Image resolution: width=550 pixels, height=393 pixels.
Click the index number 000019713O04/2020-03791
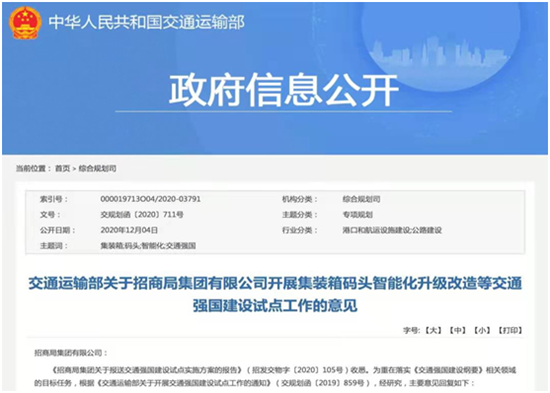[150, 199]
